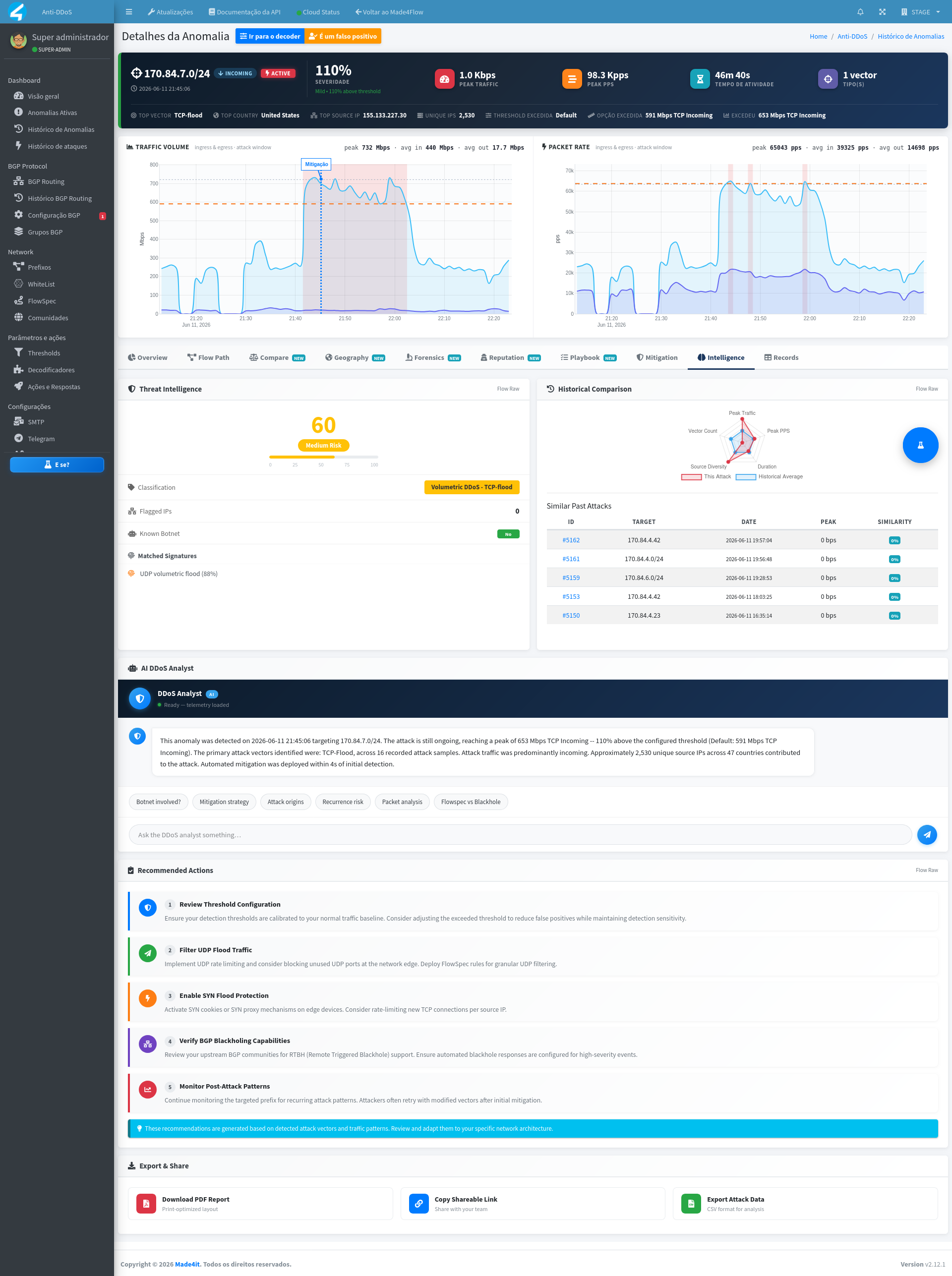Switch to the Records tab
The image size is (952, 1276).
781,357
